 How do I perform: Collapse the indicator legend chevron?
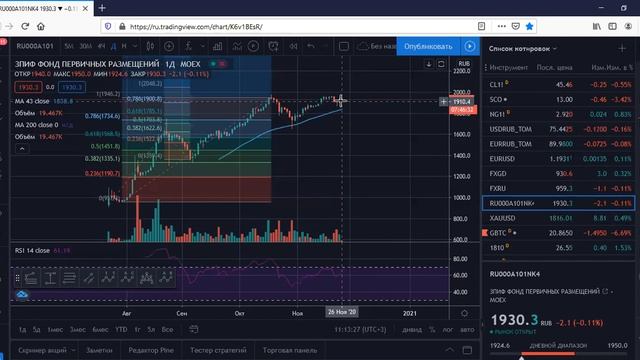click(x=22, y=149)
